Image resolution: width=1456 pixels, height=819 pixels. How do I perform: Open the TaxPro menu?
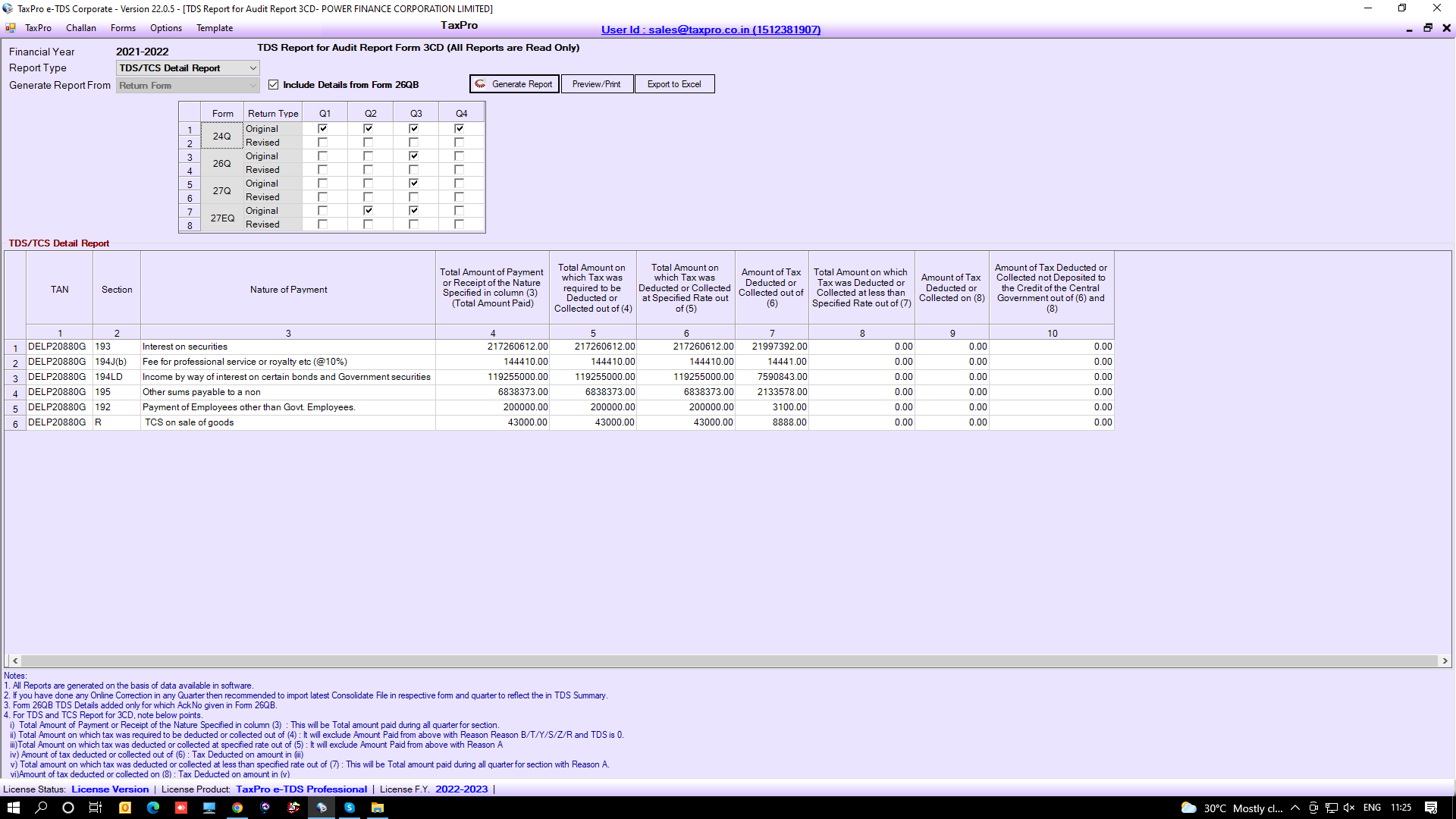pos(38,28)
